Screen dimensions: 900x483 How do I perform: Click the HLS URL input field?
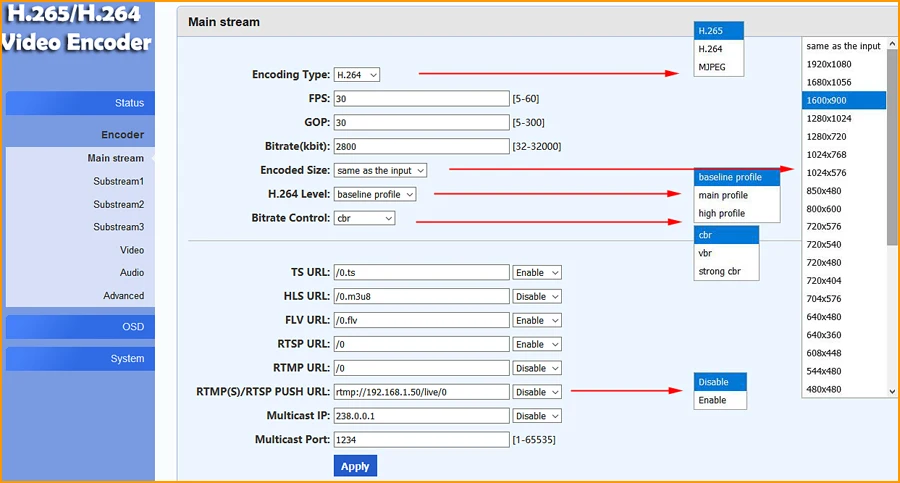[421, 296]
